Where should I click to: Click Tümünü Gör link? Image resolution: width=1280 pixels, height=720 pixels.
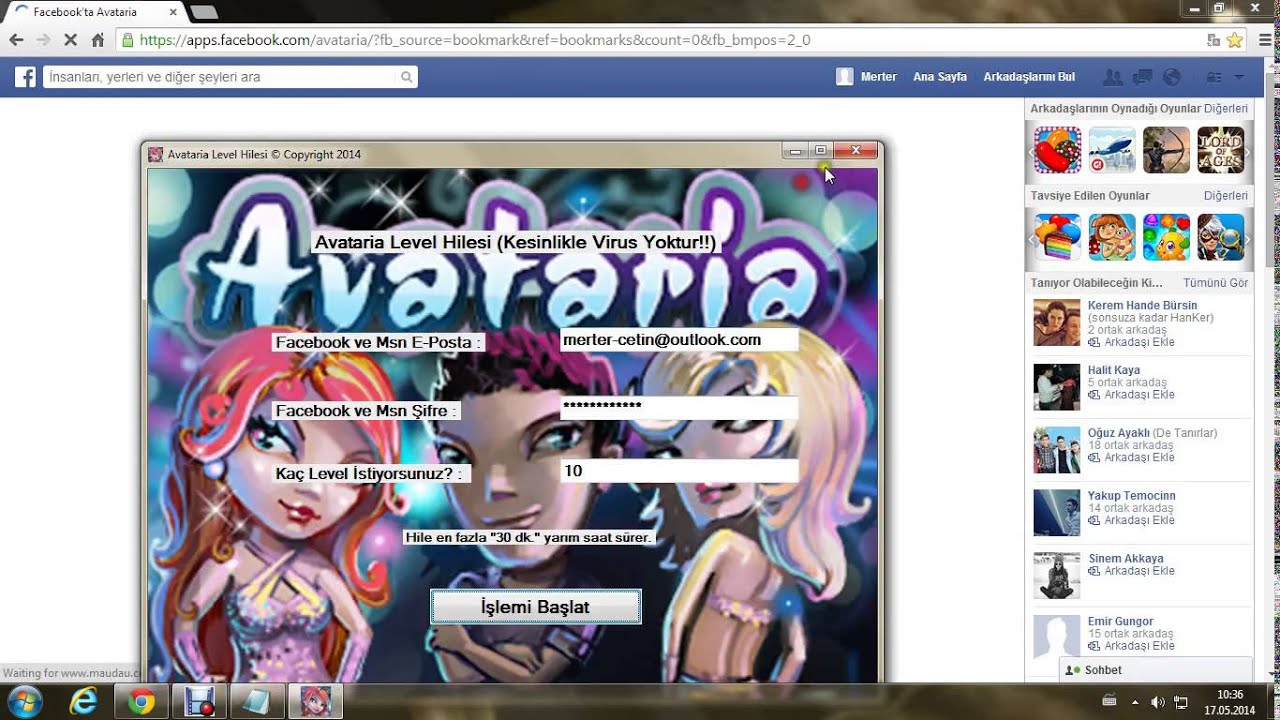[x=1216, y=283]
